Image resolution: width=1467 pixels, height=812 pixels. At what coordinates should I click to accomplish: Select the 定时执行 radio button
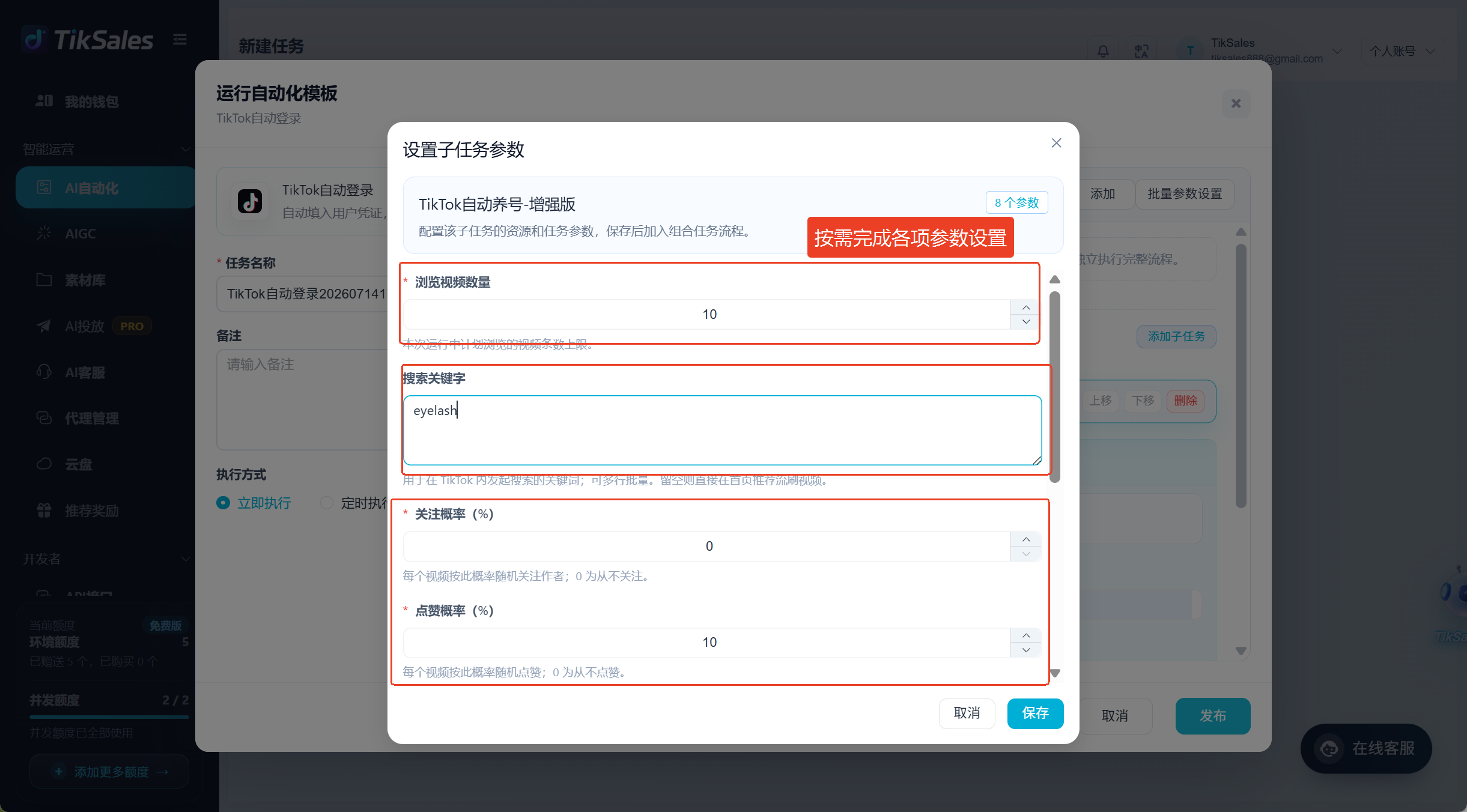click(327, 503)
